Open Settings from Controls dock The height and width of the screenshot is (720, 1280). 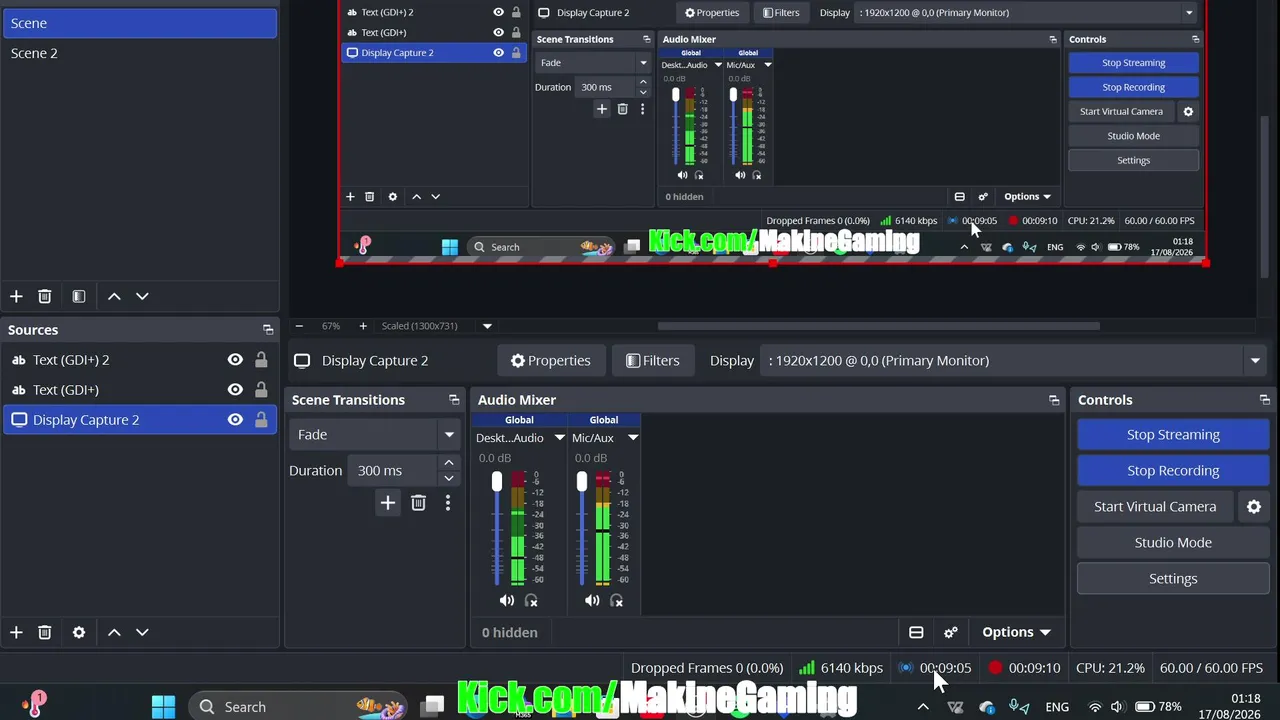click(1173, 579)
